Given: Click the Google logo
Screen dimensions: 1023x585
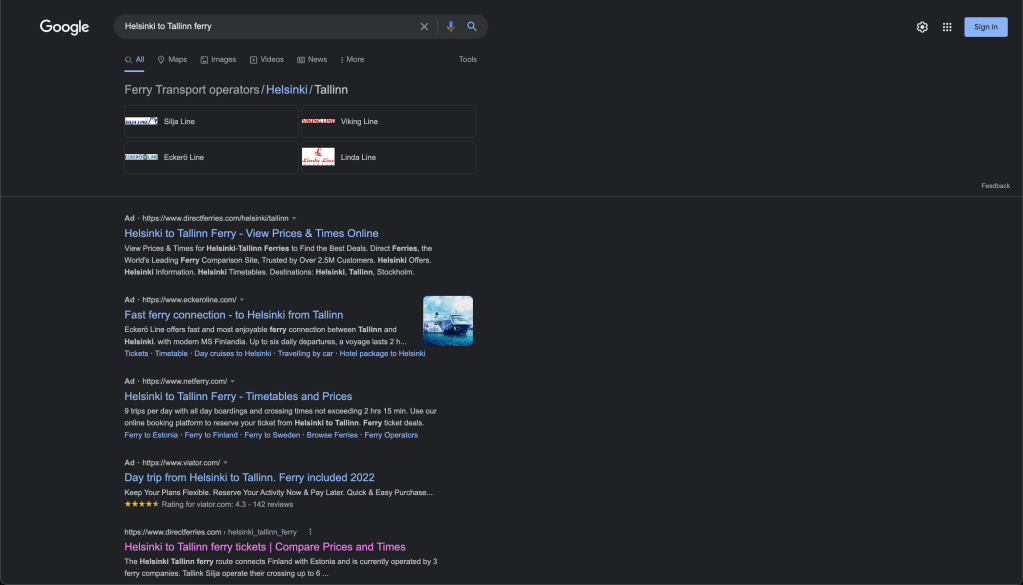Looking at the screenshot, I should pos(64,27).
